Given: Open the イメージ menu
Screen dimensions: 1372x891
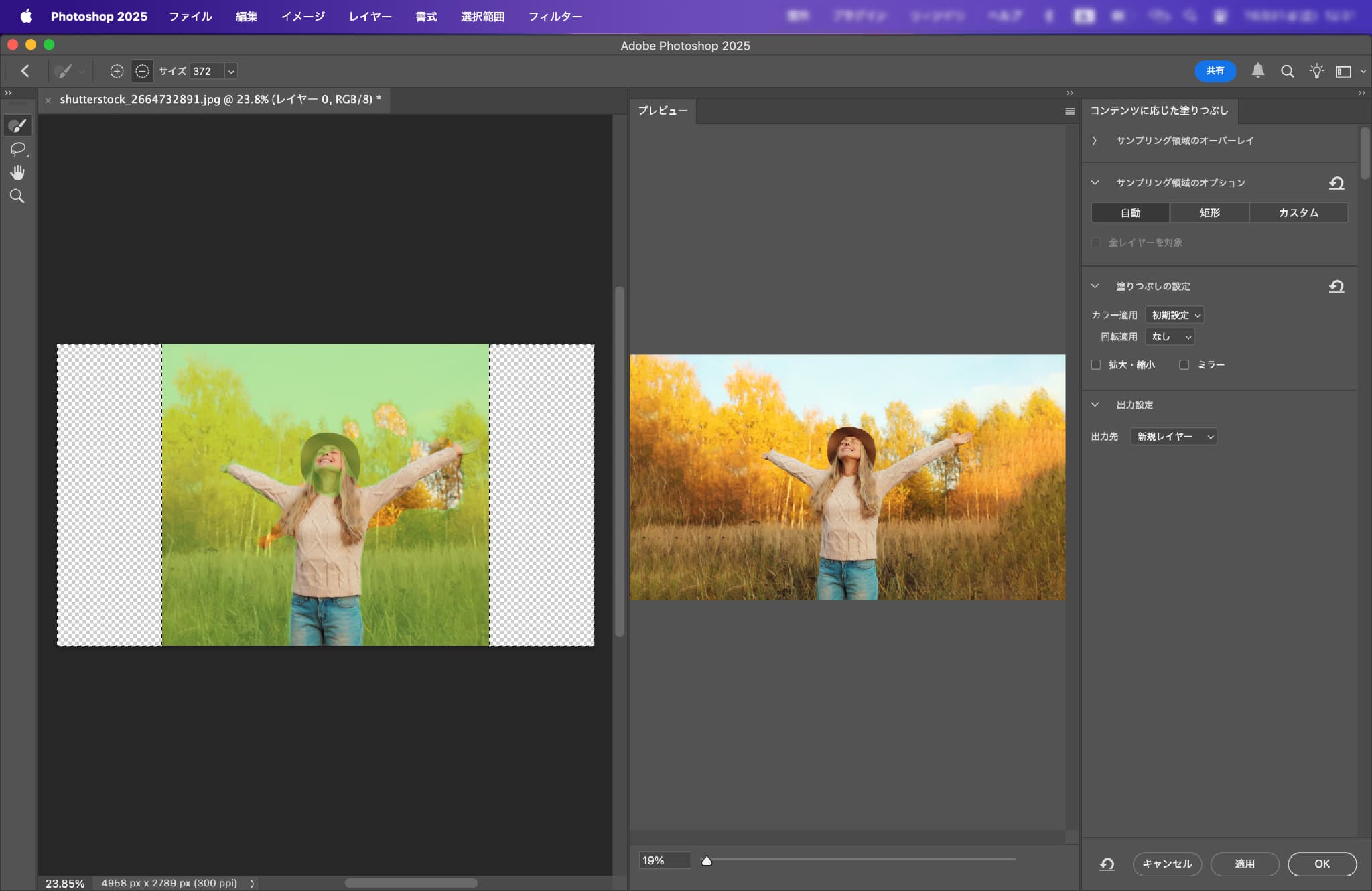Looking at the screenshot, I should [x=303, y=17].
